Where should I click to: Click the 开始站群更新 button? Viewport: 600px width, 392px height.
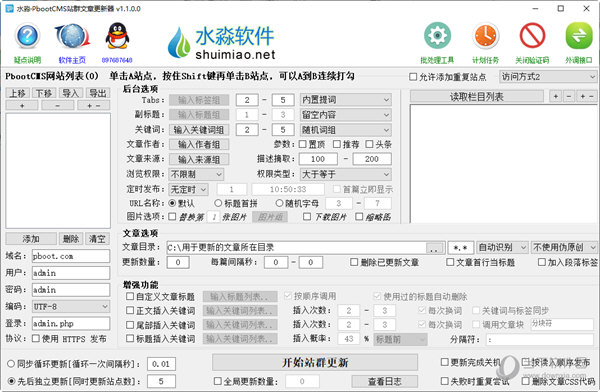point(315,362)
